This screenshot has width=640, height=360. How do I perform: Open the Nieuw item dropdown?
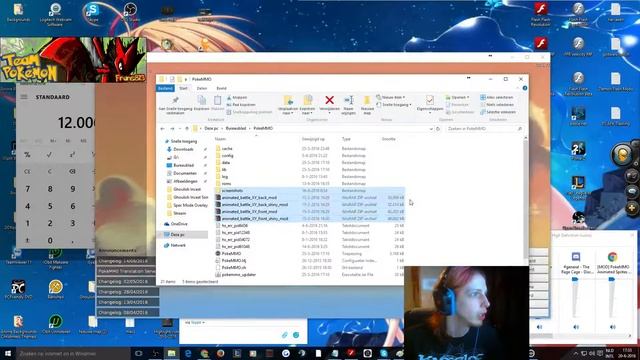pyautogui.click(x=391, y=98)
